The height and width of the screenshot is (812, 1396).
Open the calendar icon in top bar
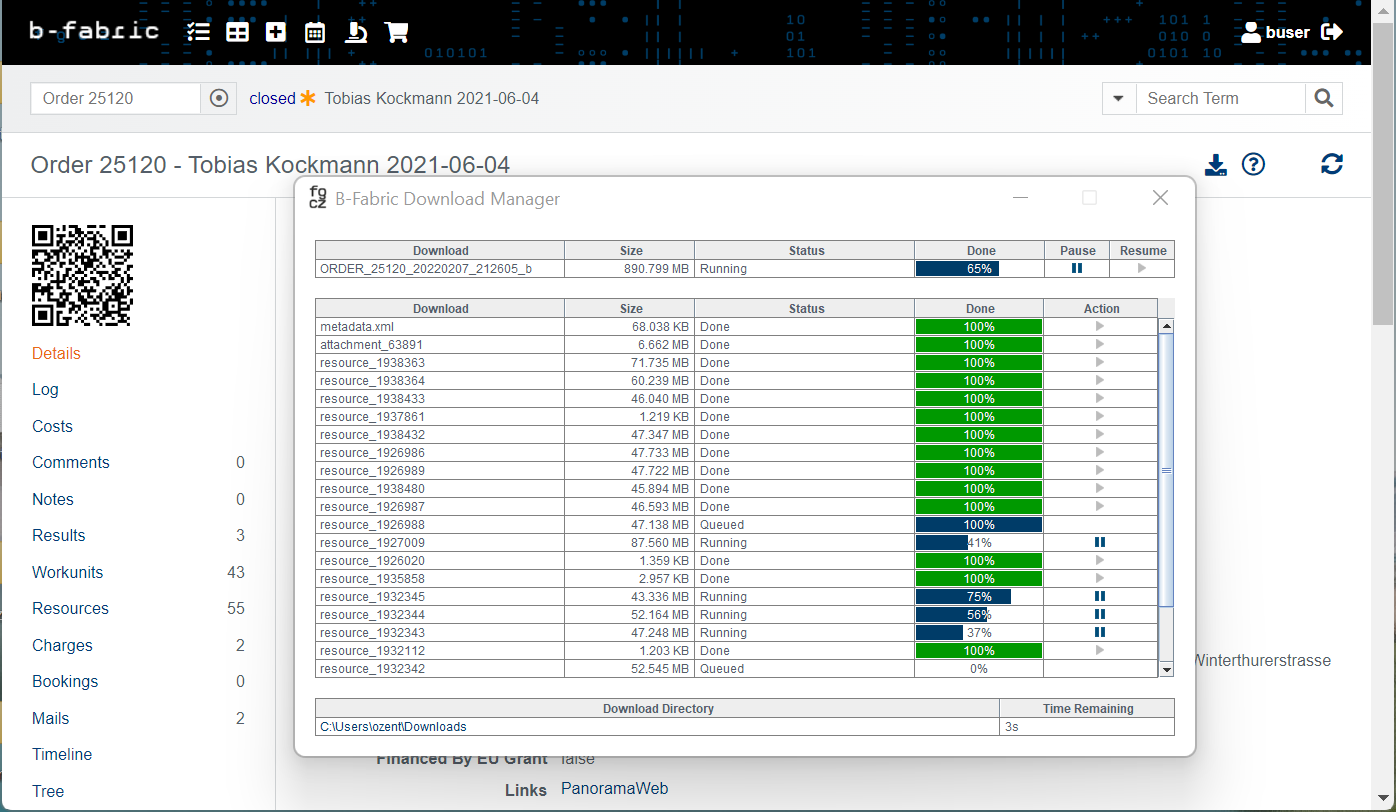click(315, 32)
